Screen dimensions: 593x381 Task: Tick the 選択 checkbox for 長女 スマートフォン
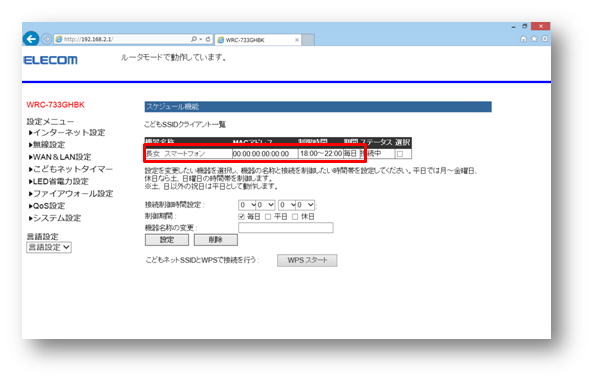[x=400, y=154]
